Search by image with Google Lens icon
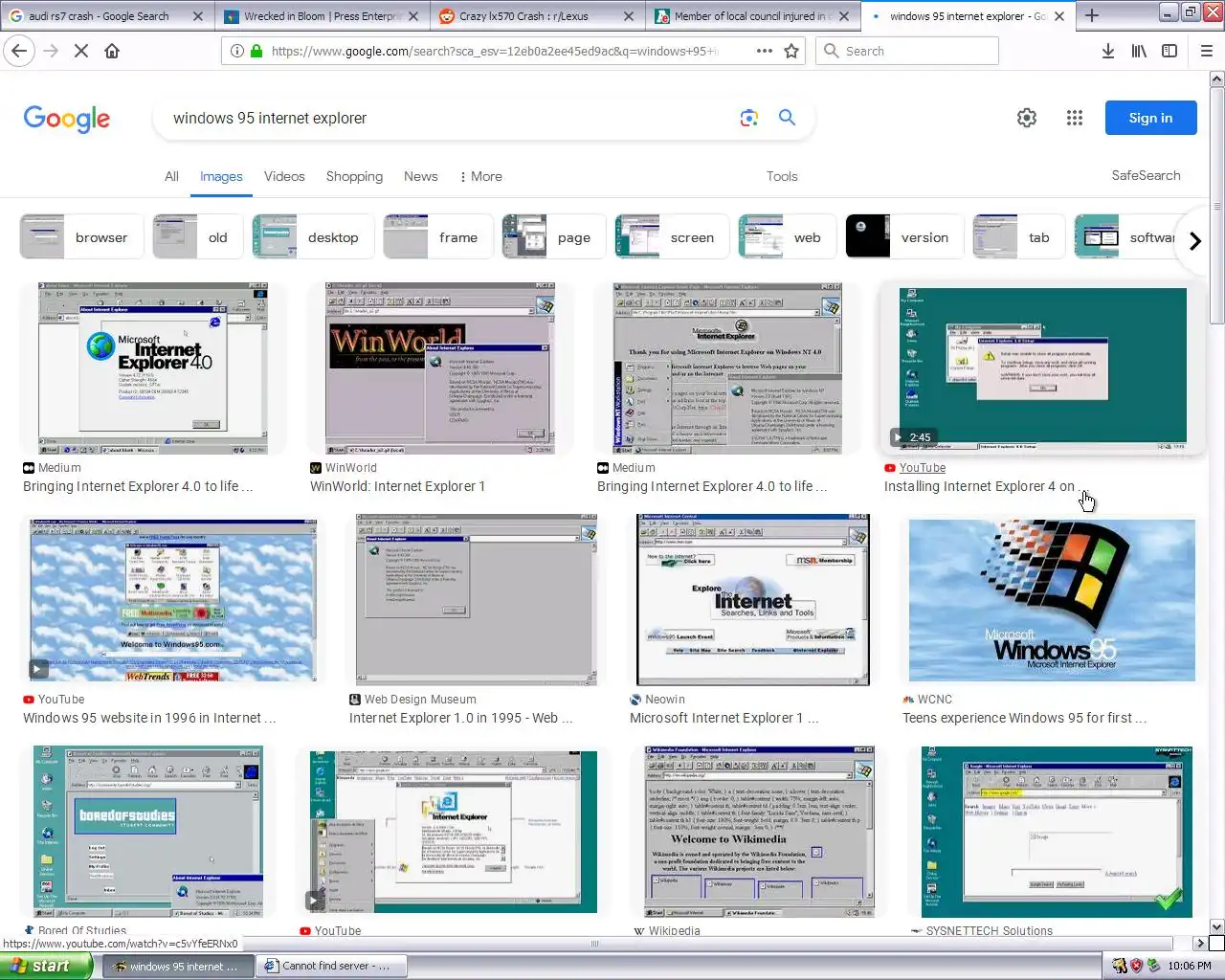The height and width of the screenshot is (980, 1225). pos(749,118)
